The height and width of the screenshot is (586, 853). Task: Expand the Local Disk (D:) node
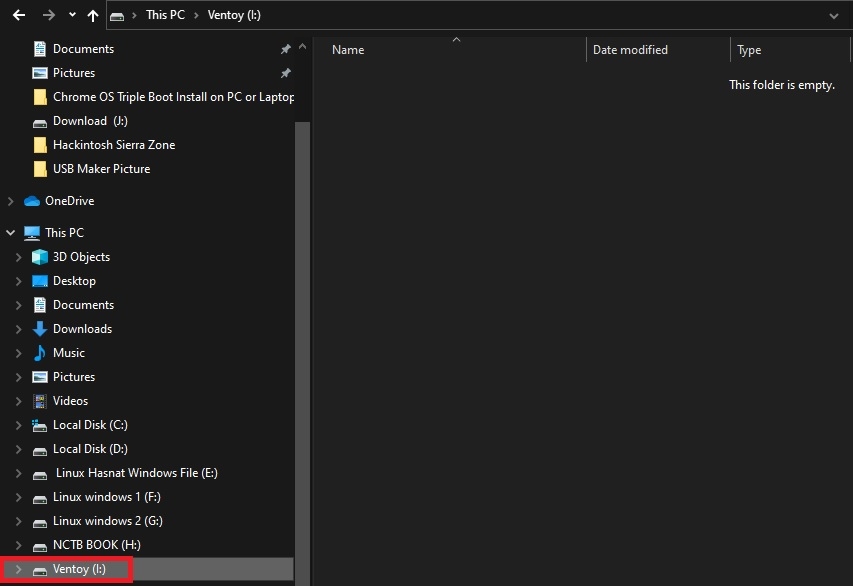[x=18, y=449]
